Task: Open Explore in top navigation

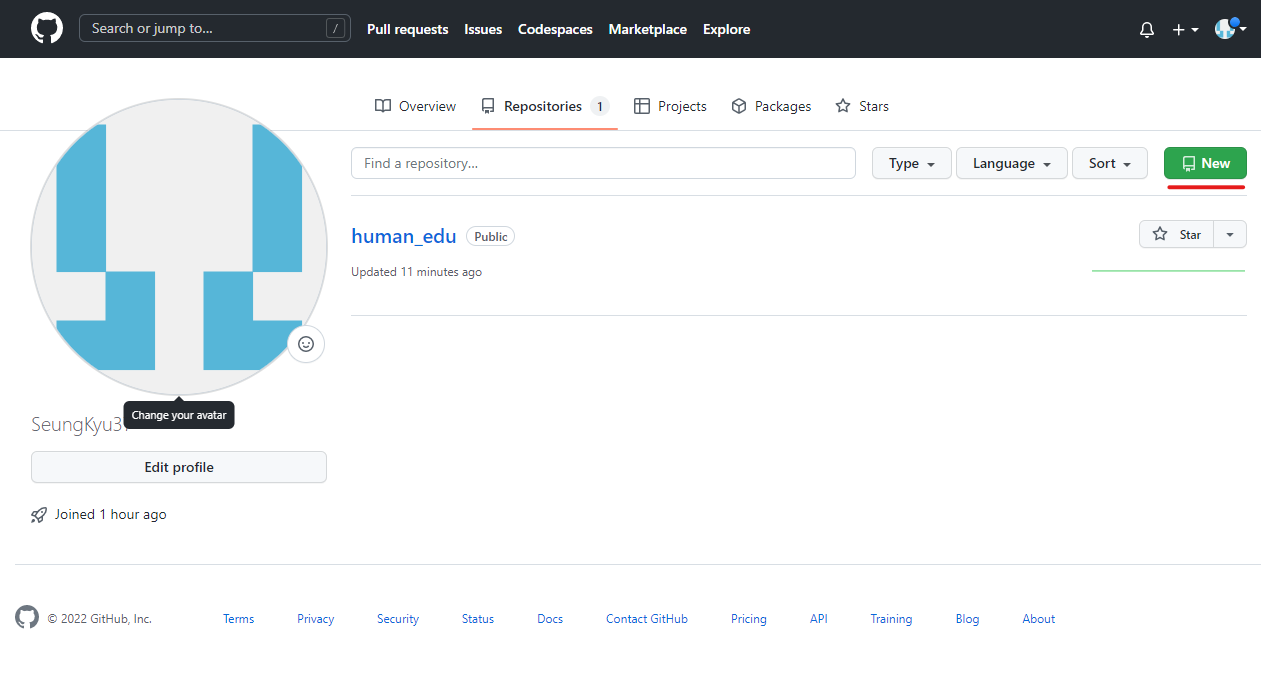Action: [727, 29]
